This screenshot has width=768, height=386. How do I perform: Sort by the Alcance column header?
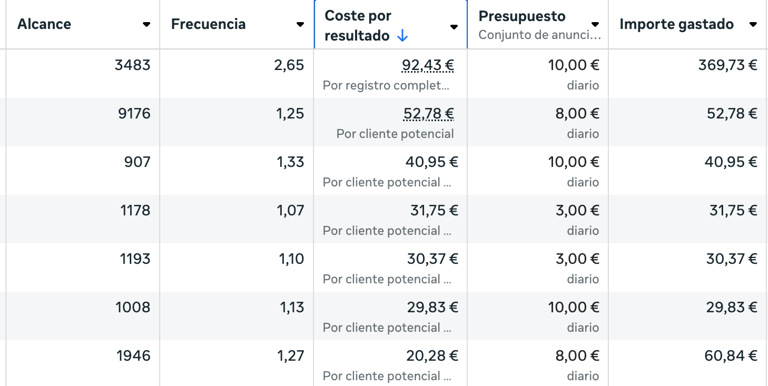[x=44, y=24]
